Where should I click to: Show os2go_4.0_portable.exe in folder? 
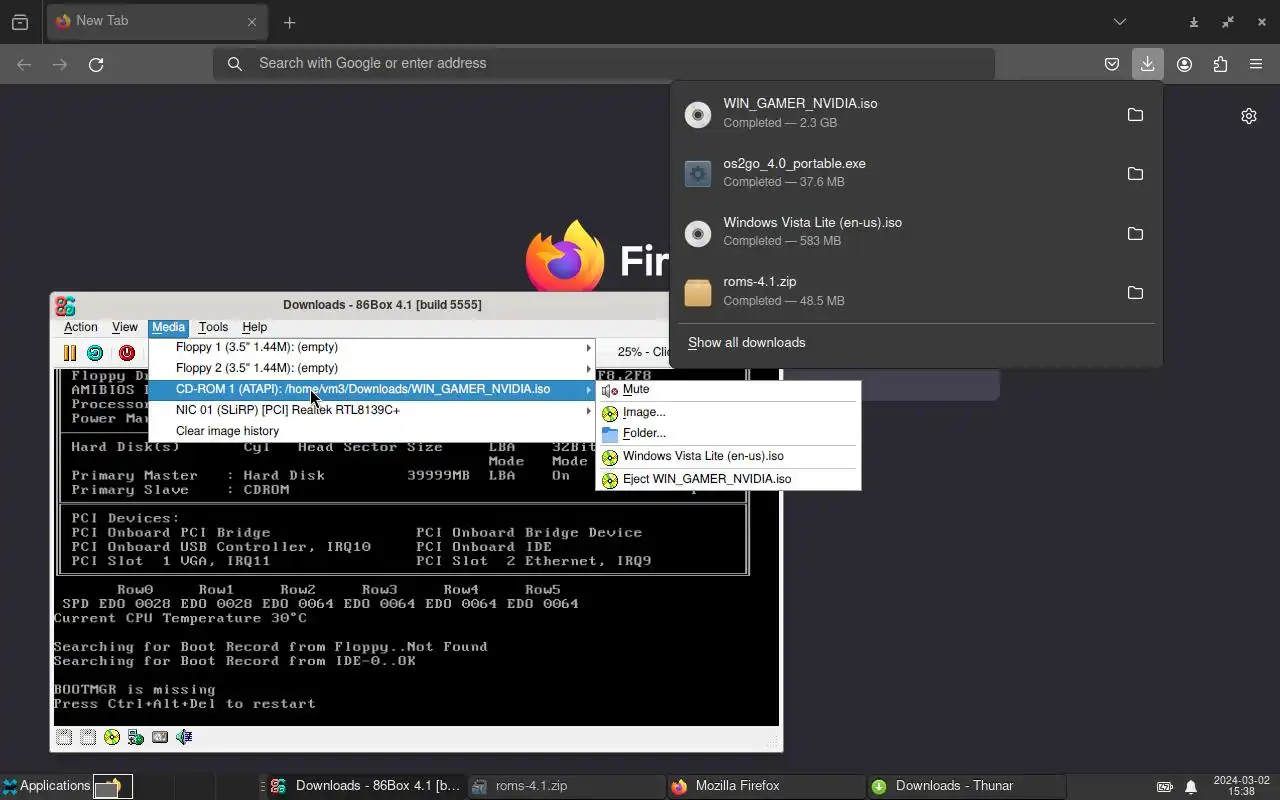(x=1135, y=173)
